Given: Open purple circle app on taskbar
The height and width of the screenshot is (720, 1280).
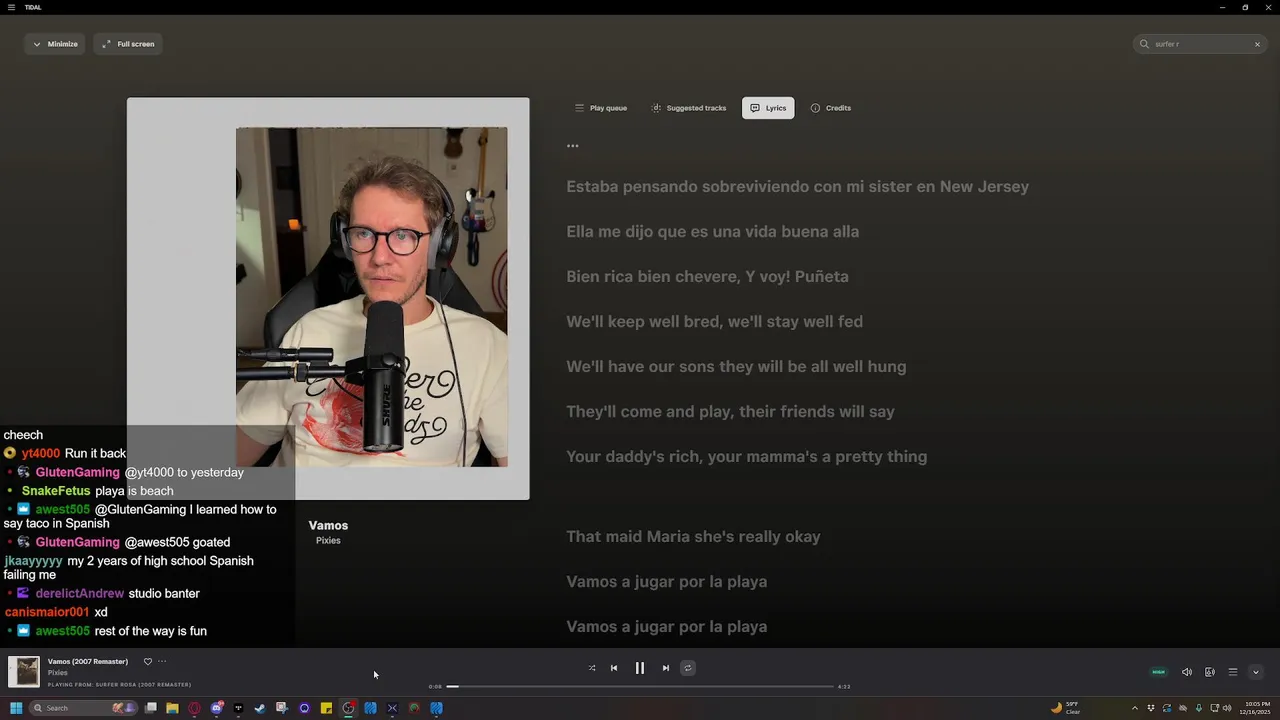Looking at the screenshot, I should [305, 708].
